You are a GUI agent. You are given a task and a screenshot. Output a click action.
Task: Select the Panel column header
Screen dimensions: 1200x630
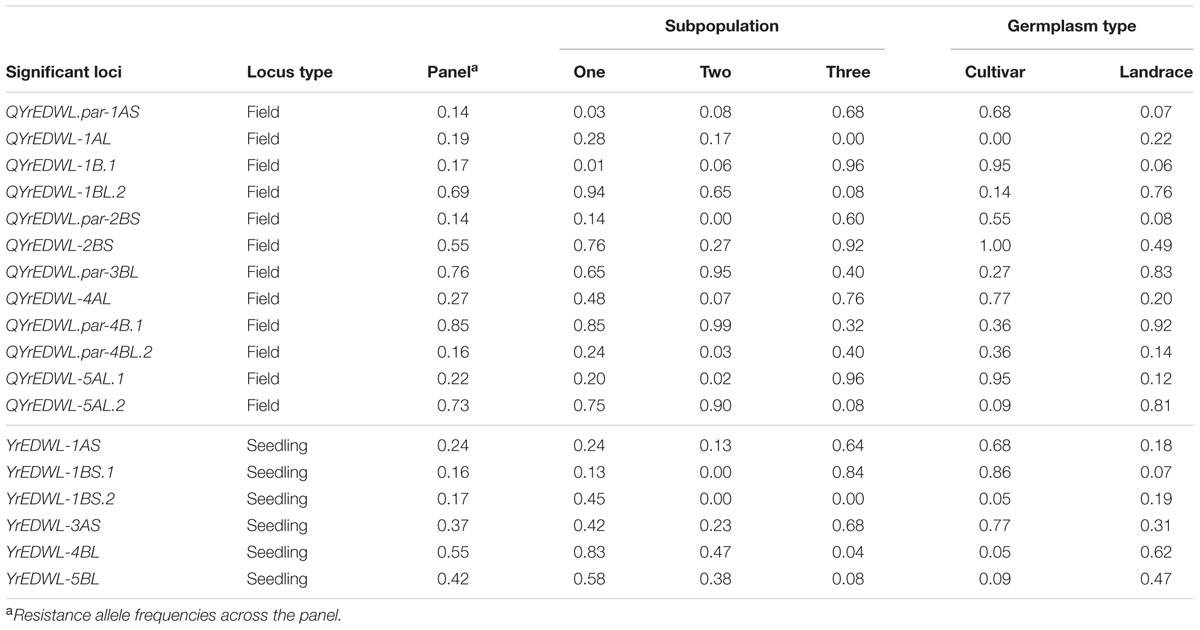pos(448,72)
